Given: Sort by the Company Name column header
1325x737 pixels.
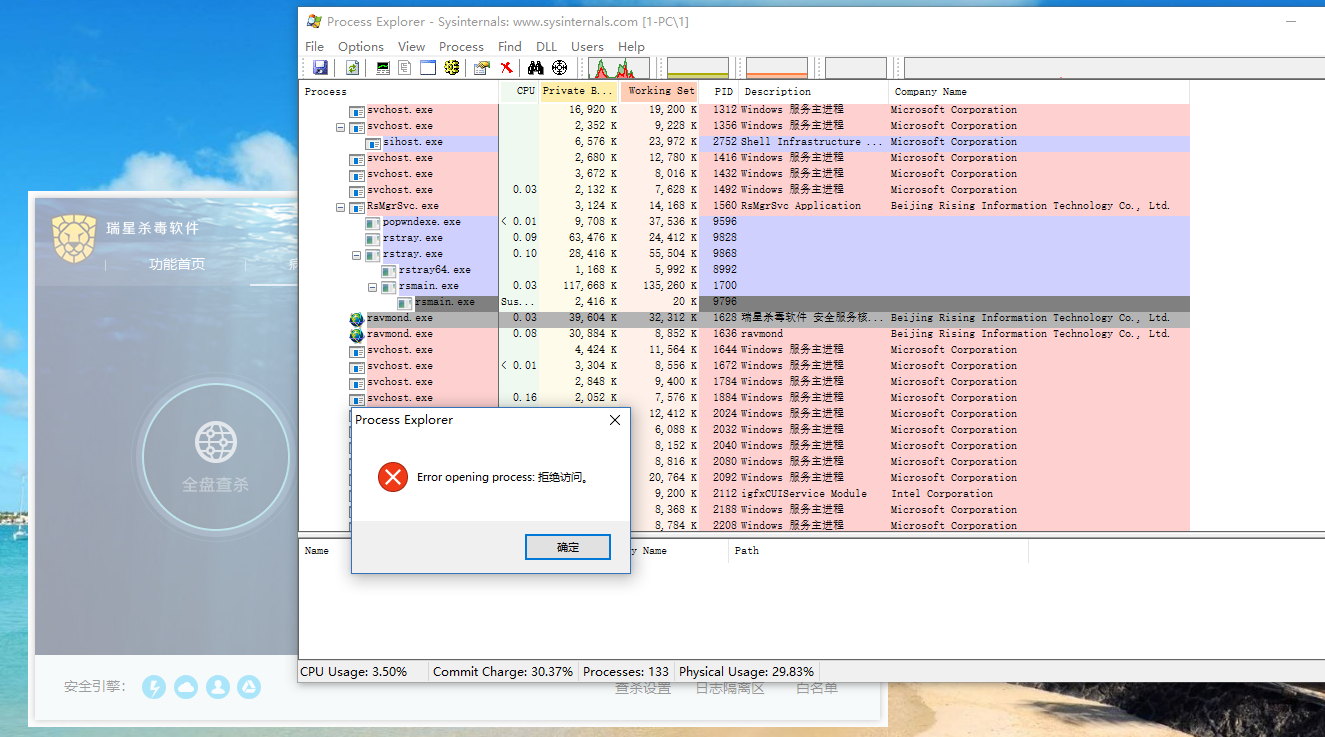Looking at the screenshot, I should pos(1038,91).
